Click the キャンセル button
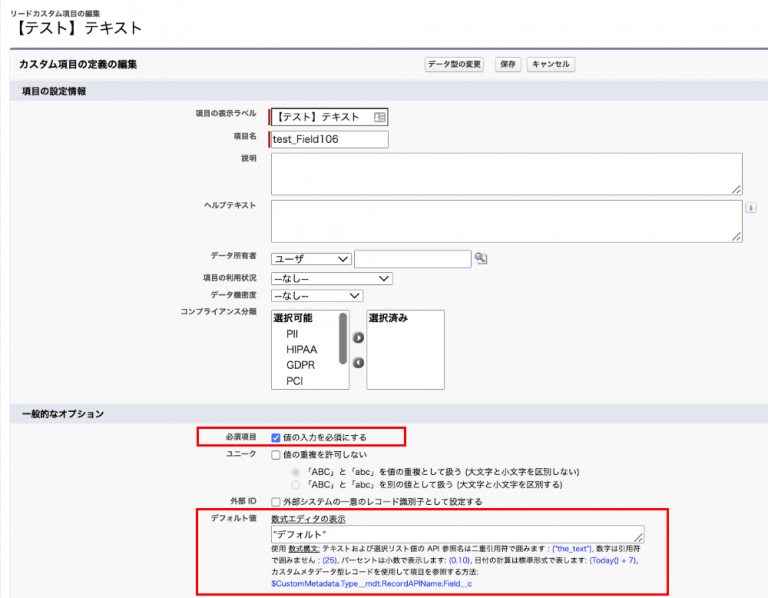 click(x=550, y=64)
